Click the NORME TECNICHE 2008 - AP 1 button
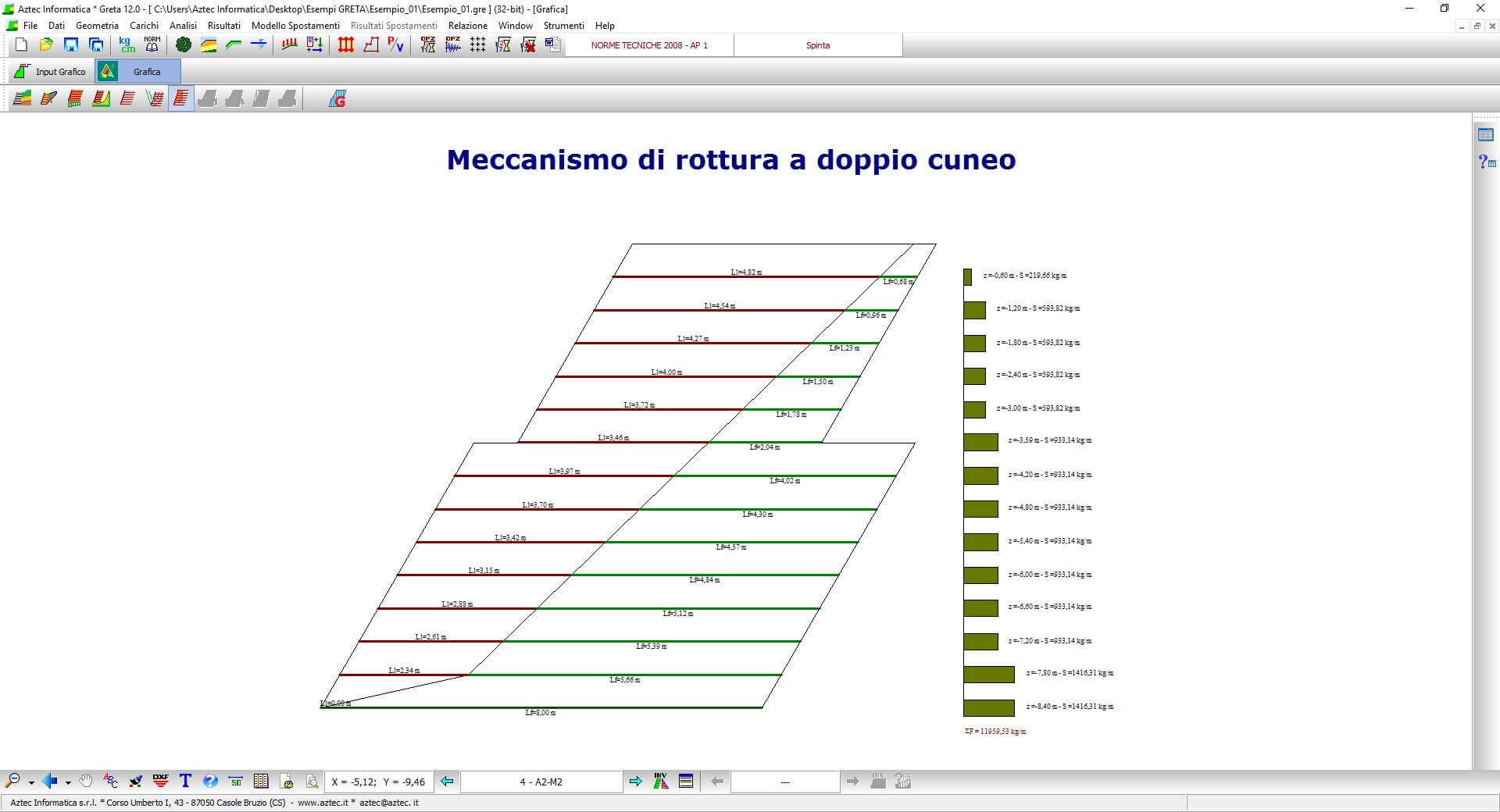Screen dimensions: 1500x812 [x=649, y=45]
